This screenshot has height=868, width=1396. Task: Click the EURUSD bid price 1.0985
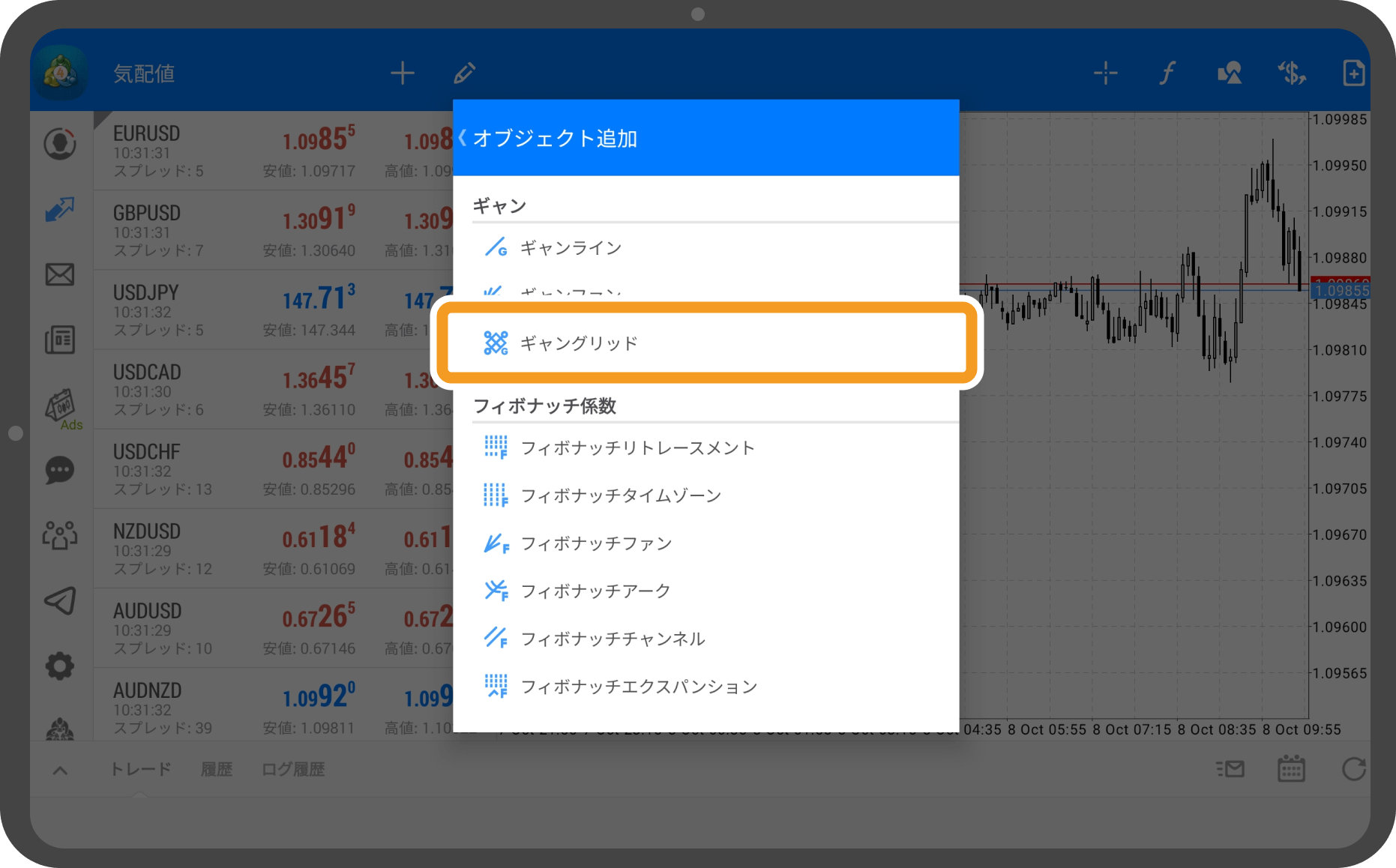coord(319,139)
